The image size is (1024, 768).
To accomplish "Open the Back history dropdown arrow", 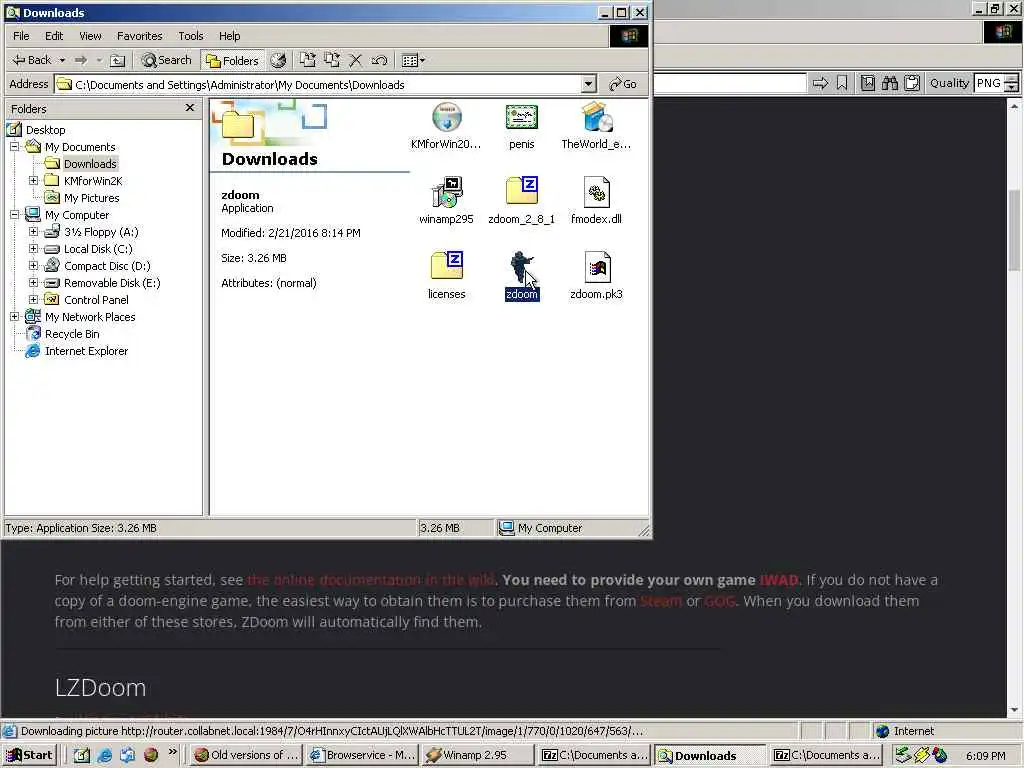I will [x=63, y=60].
